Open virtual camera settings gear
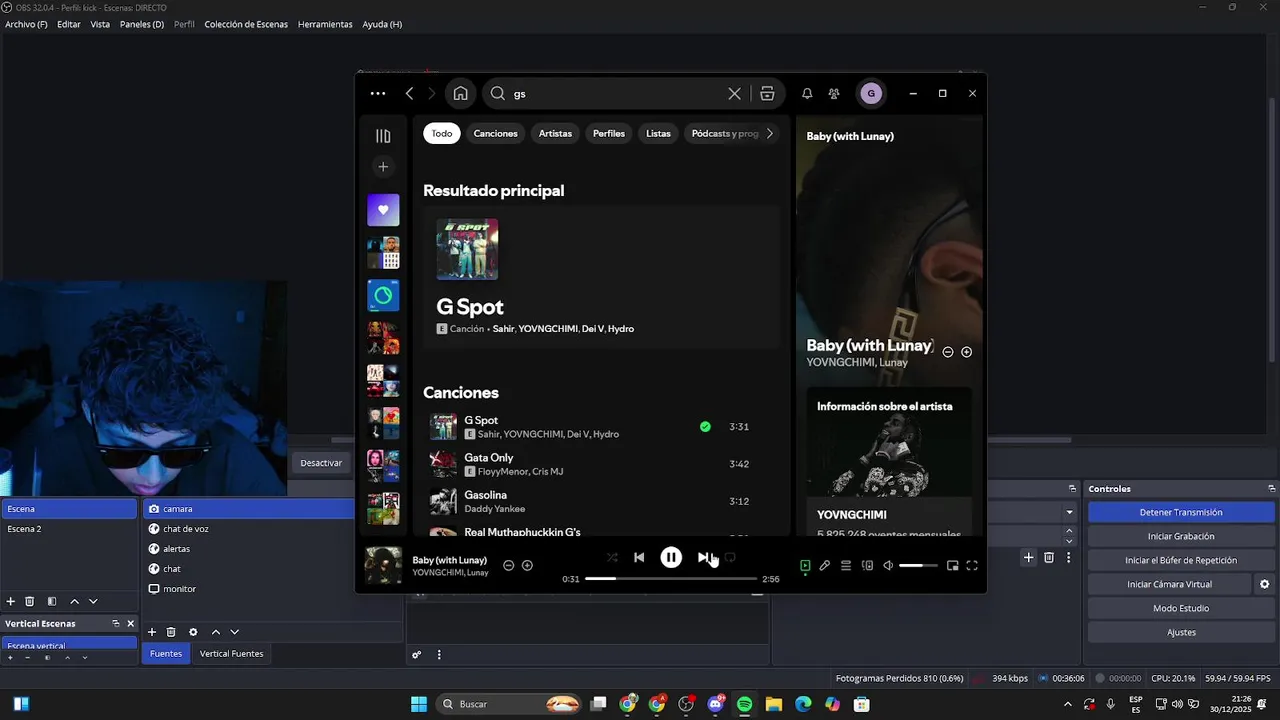This screenshot has width=1280, height=720. tap(1264, 584)
